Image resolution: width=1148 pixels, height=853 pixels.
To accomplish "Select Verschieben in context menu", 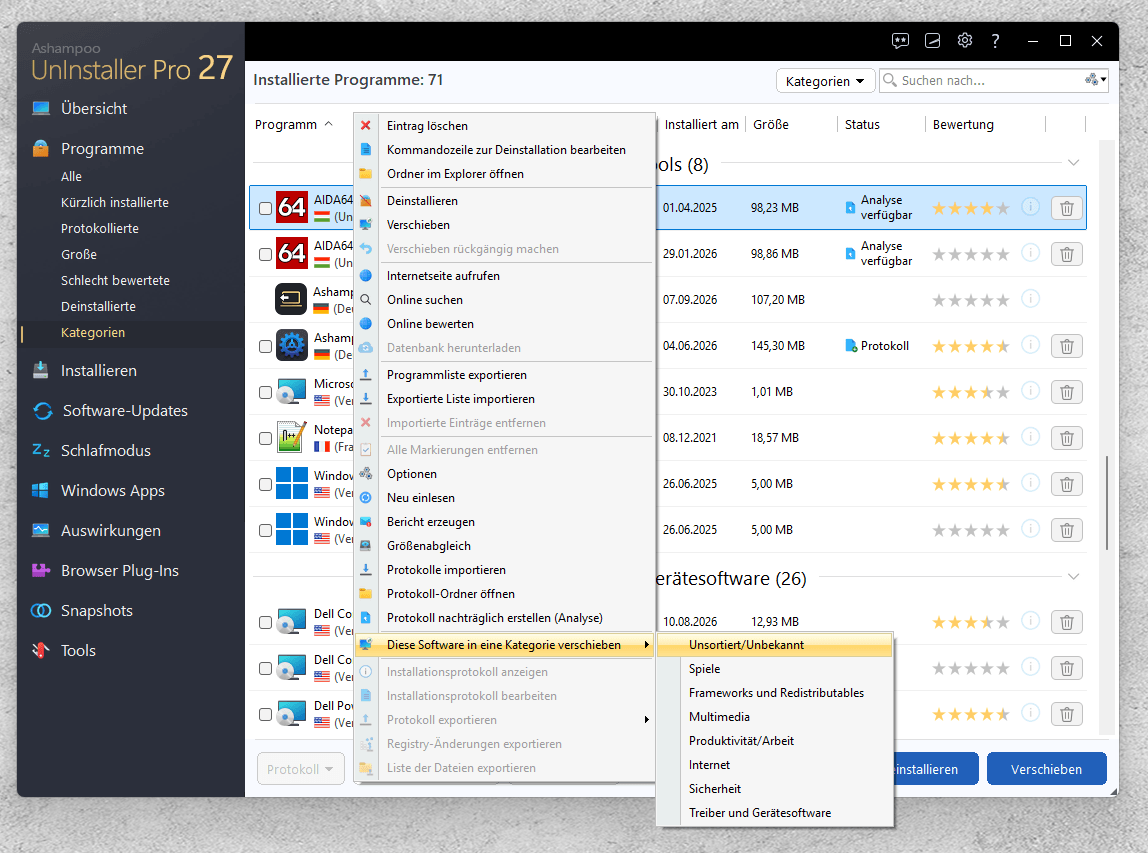I will pyautogui.click(x=418, y=225).
